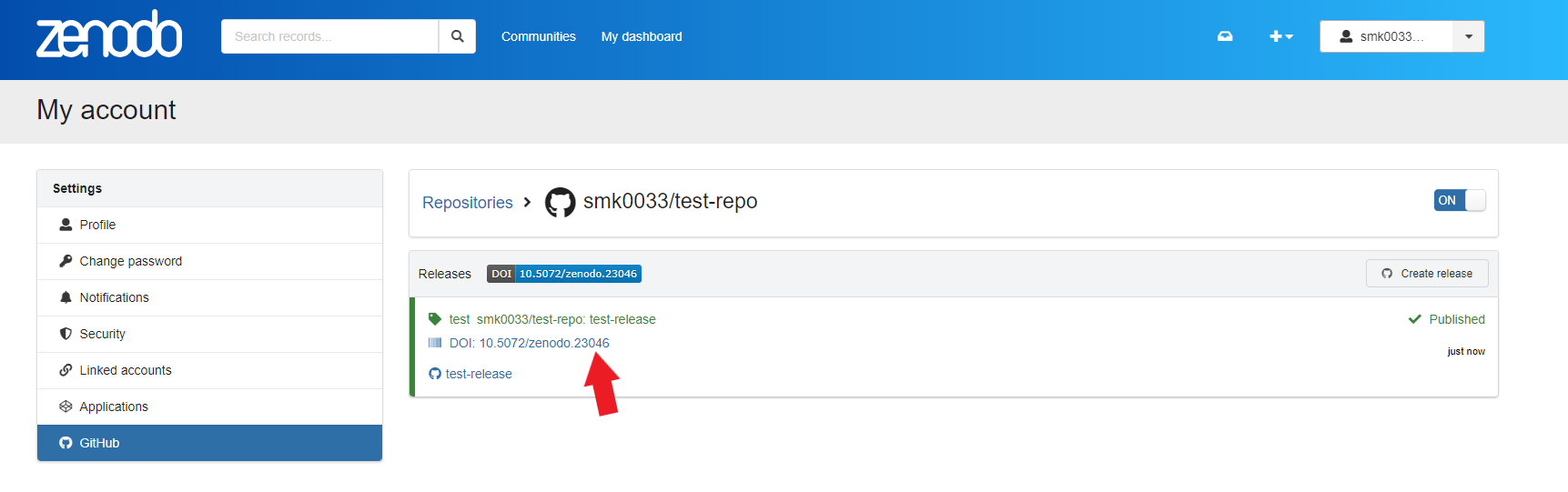This screenshot has width=1568, height=492.
Task: Open the plus new upload menu
Action: 1281,36
